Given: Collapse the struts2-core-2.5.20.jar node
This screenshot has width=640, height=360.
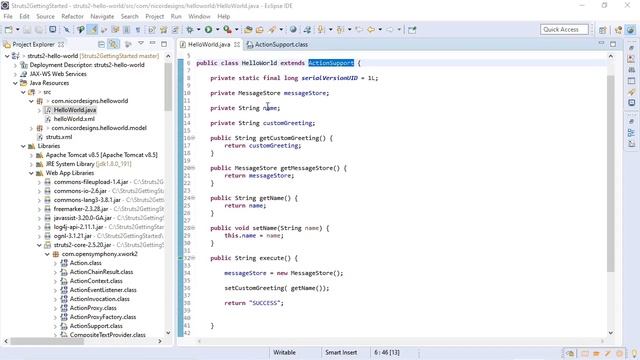Looking at the screenshot, I should click(x=39, y=245).
